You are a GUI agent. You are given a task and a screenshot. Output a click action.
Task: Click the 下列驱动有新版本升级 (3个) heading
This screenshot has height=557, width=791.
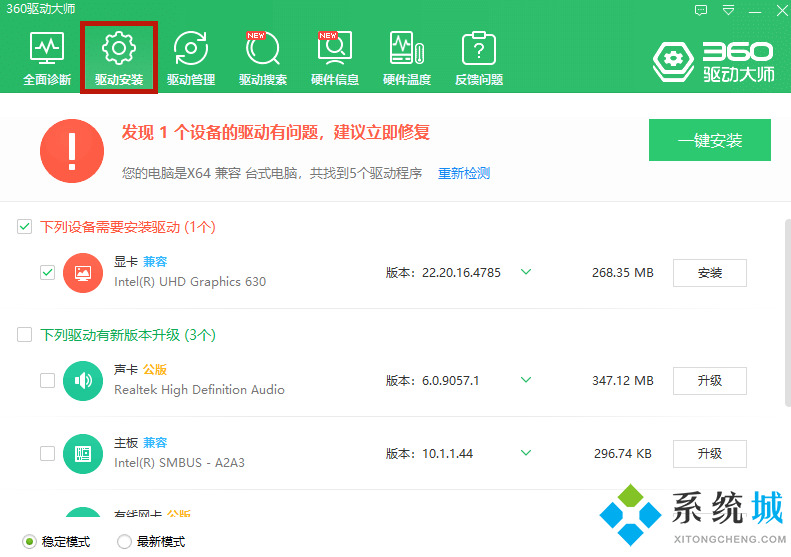128,335
